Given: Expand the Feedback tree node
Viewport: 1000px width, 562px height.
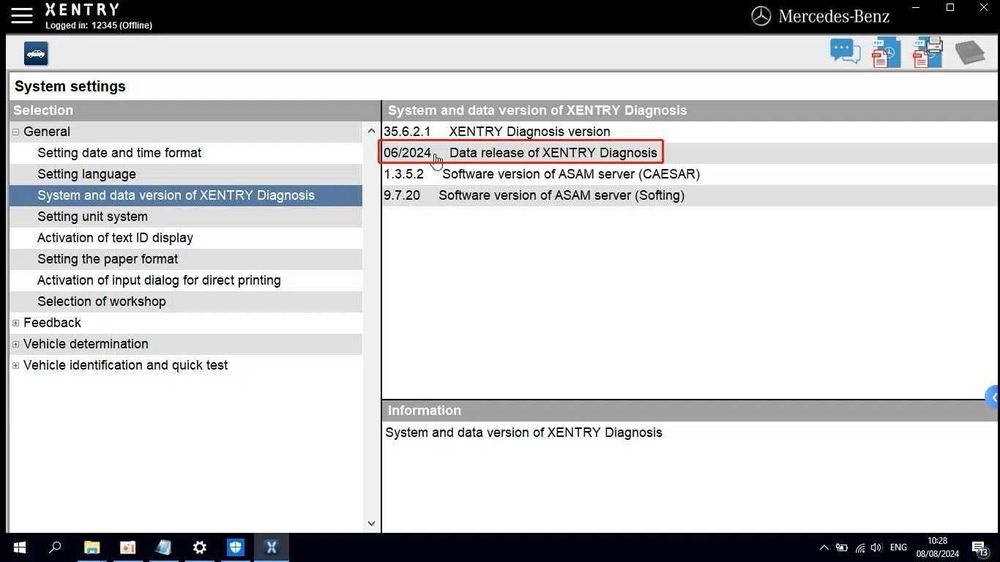Looking at the screenshot, I should coord(16,323).
